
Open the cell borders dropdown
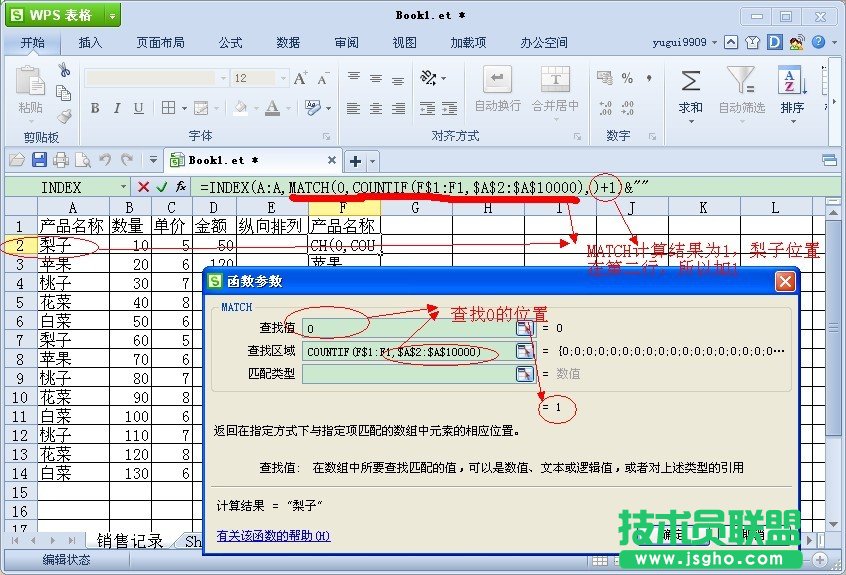point(184,108)
